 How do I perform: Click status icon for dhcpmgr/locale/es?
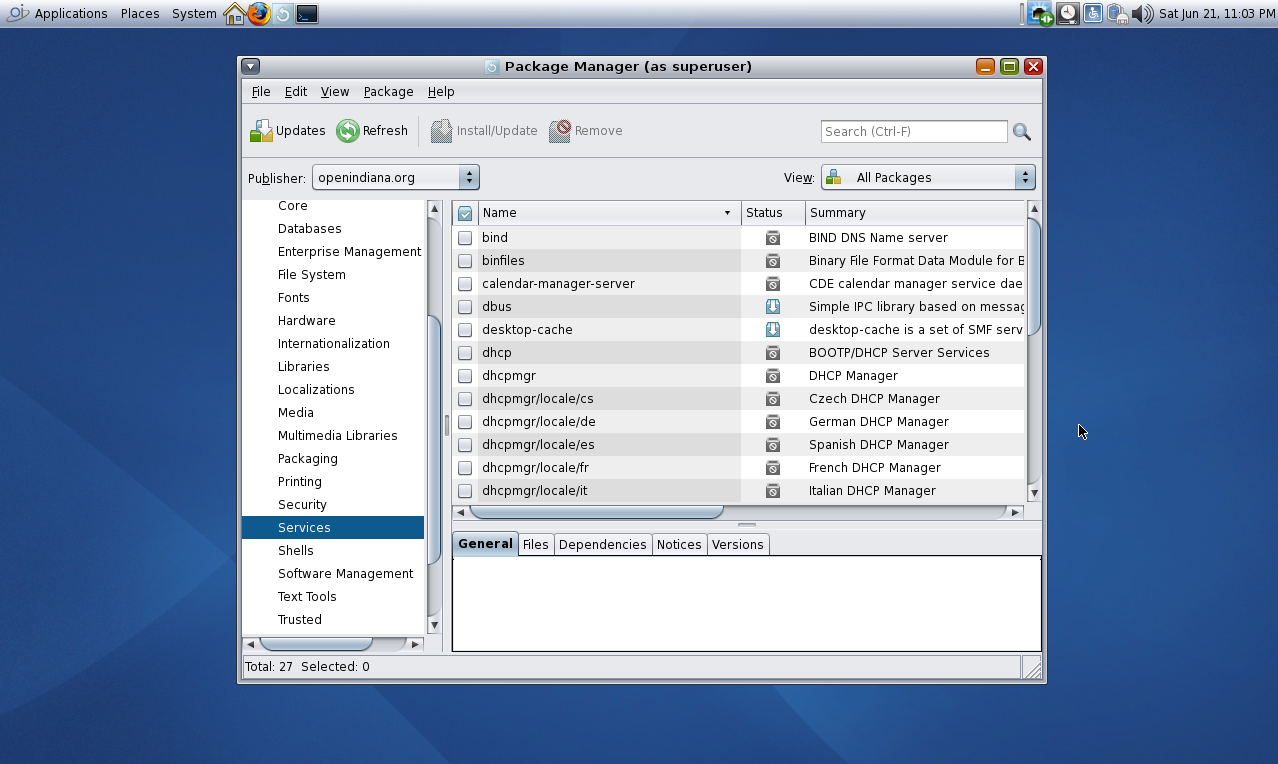(x=773, y=445)
